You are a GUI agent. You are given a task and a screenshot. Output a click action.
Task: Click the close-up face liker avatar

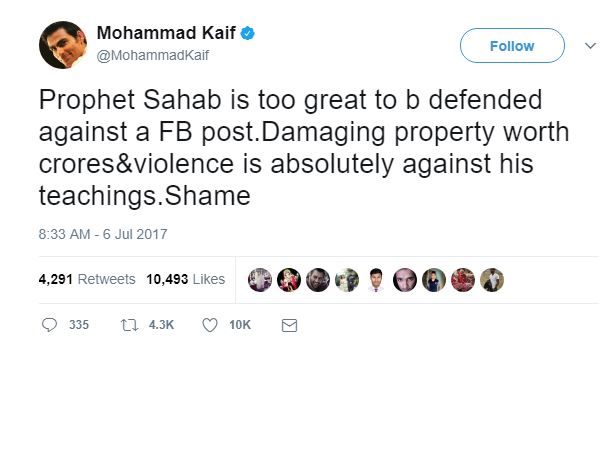(x=404, y=279)
